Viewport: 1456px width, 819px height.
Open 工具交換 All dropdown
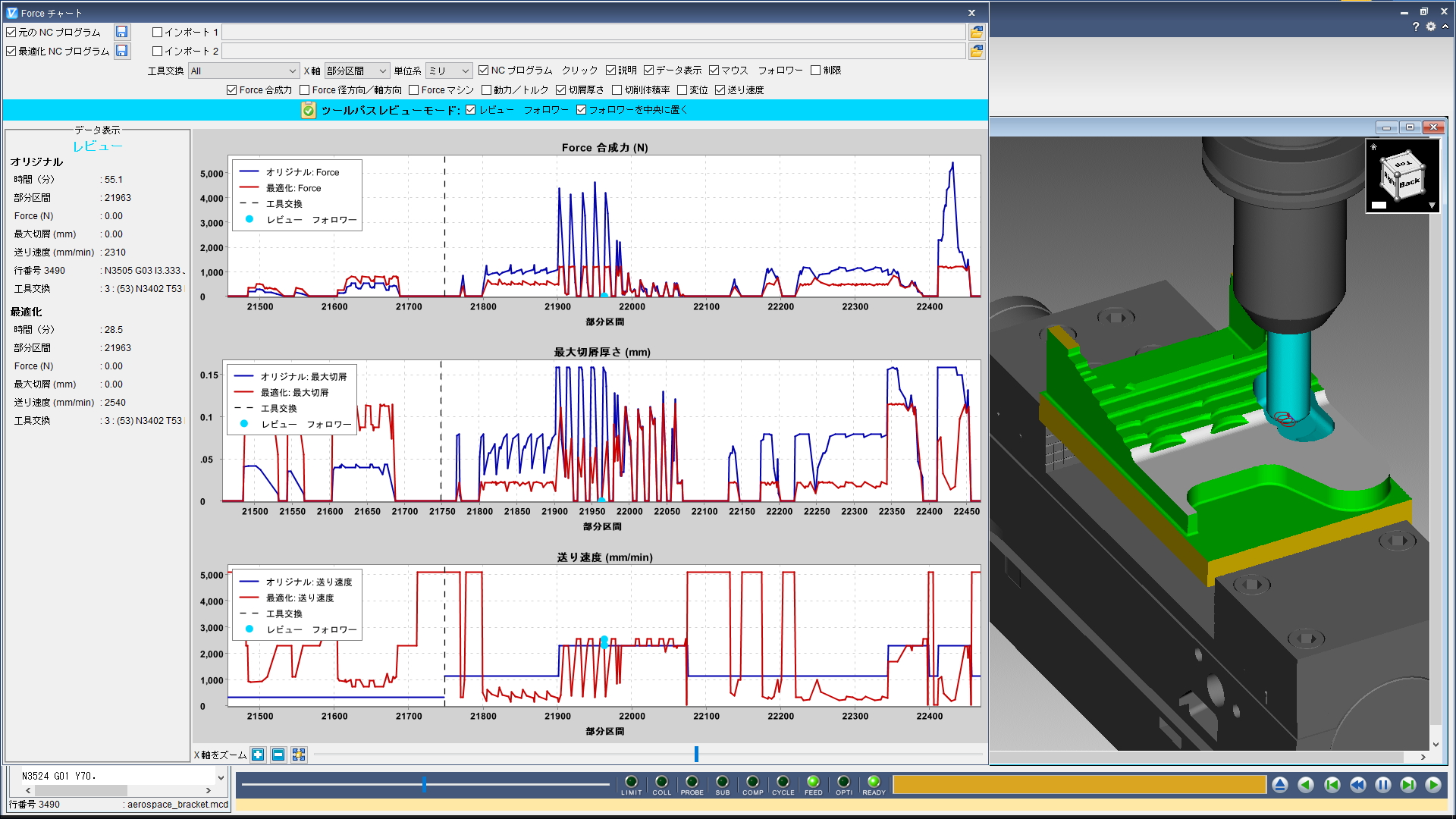243,71
